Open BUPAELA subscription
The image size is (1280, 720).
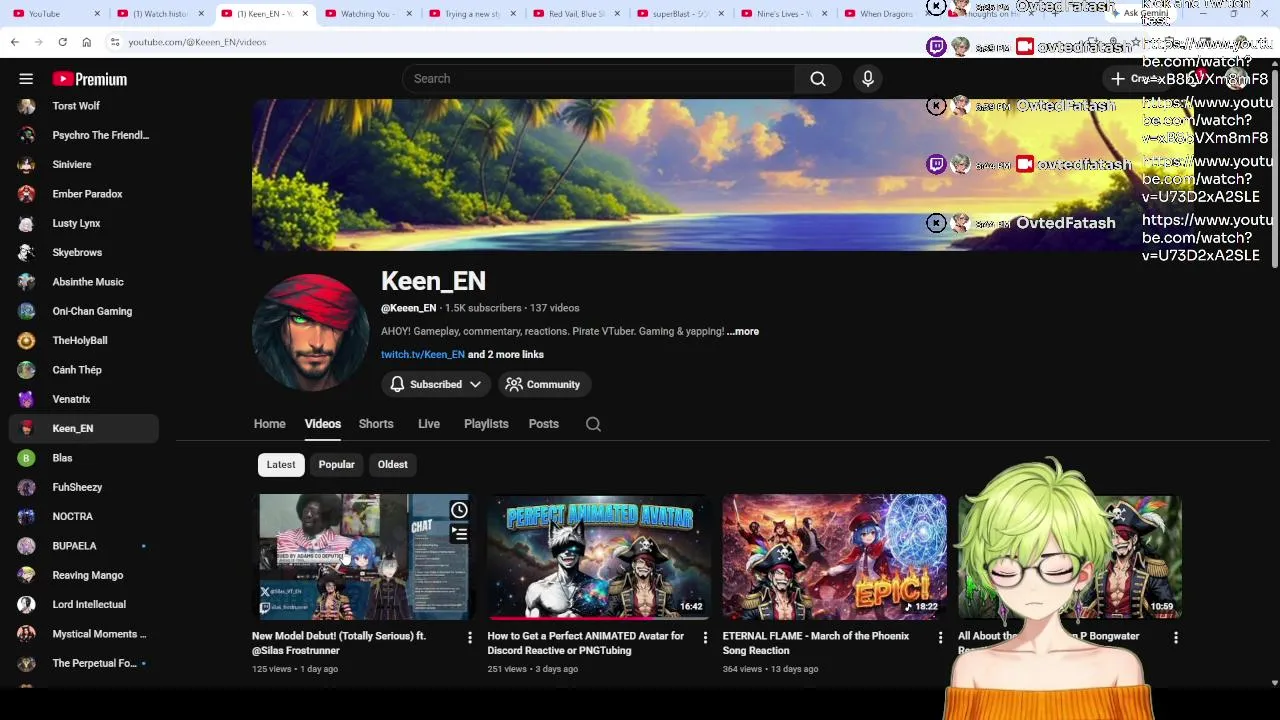coord(84,546)
